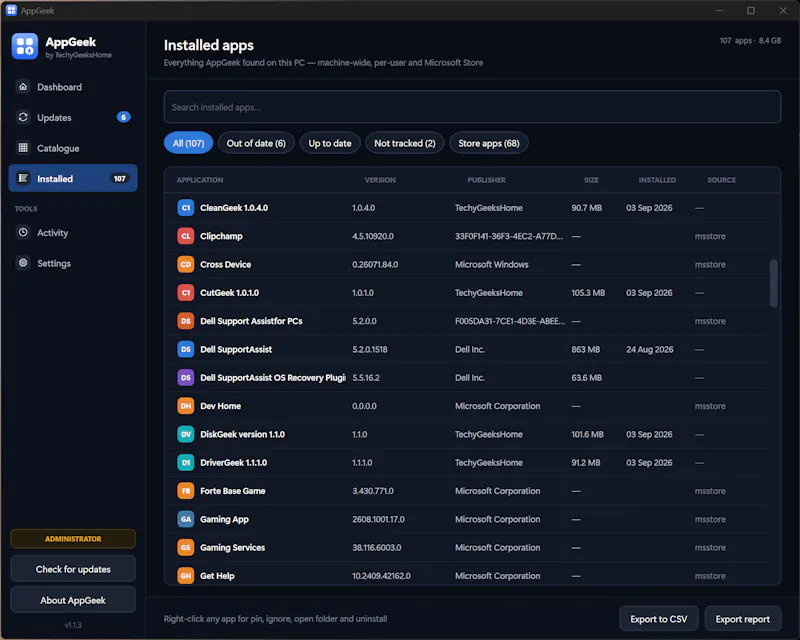
Task: Click the Gaming App GA icon
Action: [186, 519]
